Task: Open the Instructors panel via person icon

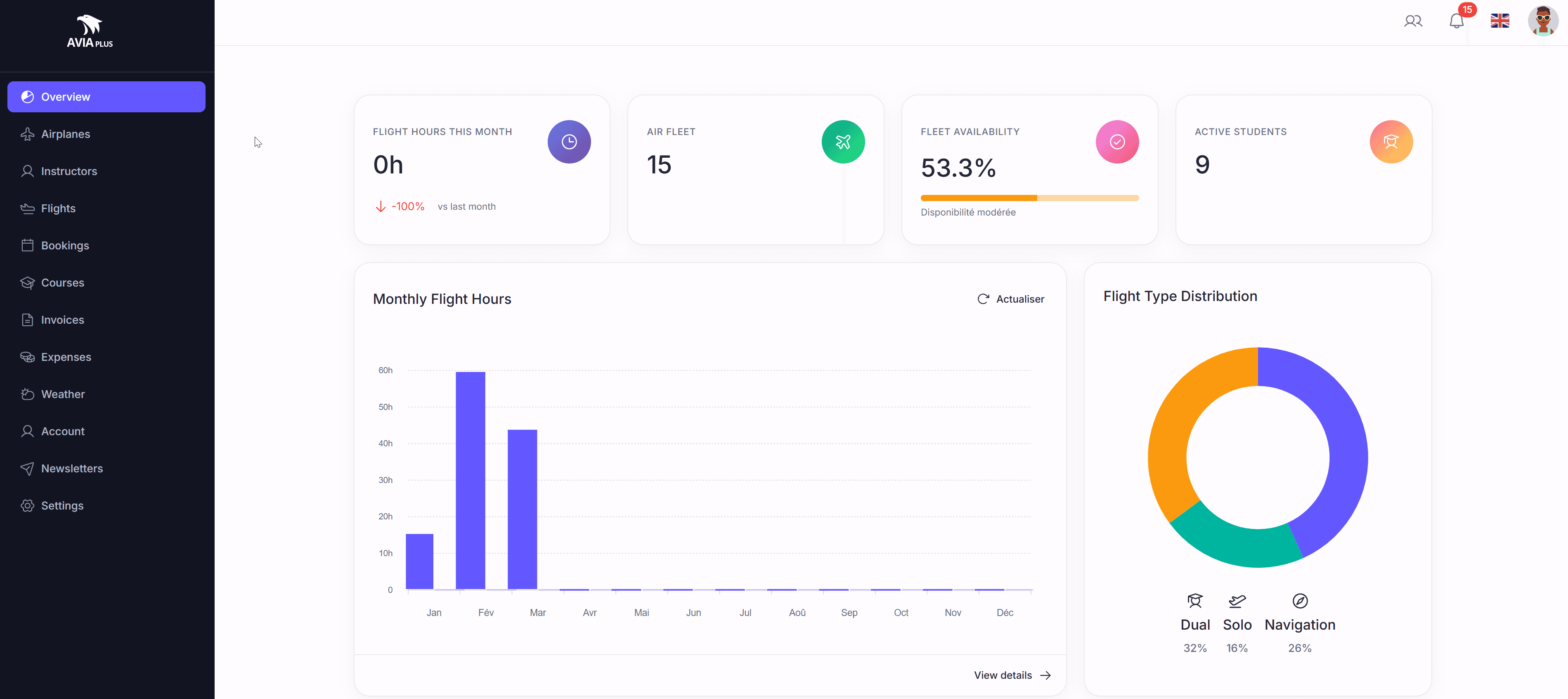Action: [x=28, y=171]
